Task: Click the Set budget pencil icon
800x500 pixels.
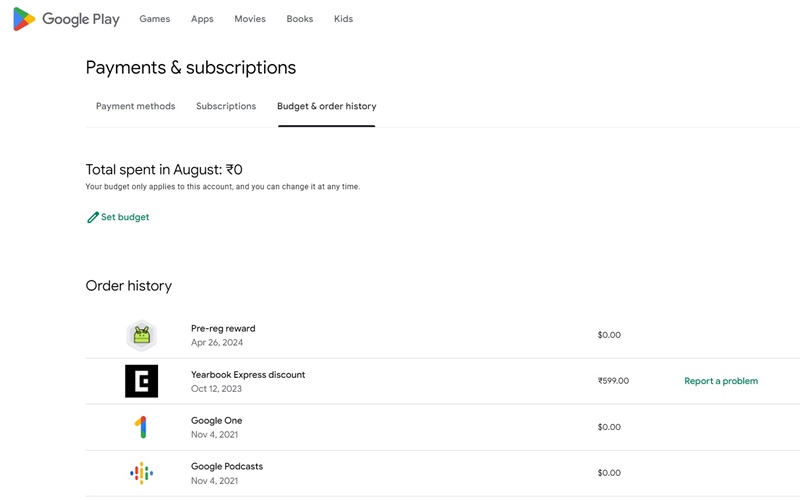Action: pyautogui.click(x=92, y=217)
